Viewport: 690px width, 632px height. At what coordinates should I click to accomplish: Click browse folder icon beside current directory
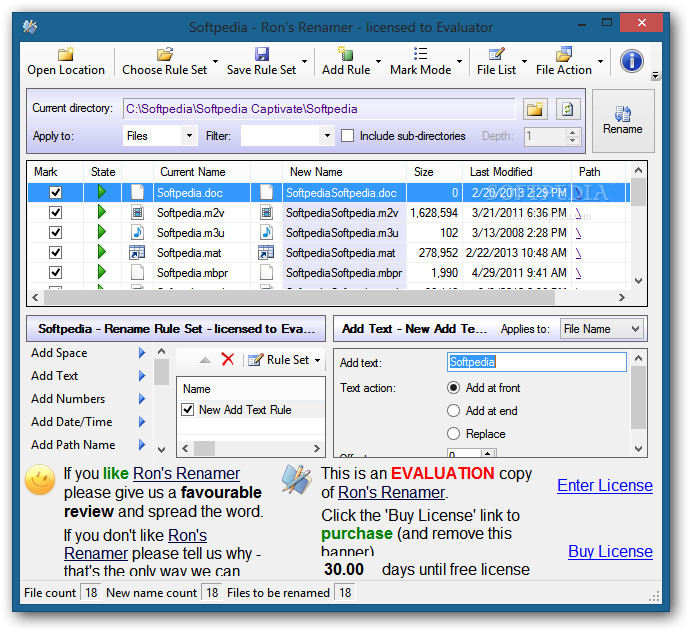coord(535,109)
